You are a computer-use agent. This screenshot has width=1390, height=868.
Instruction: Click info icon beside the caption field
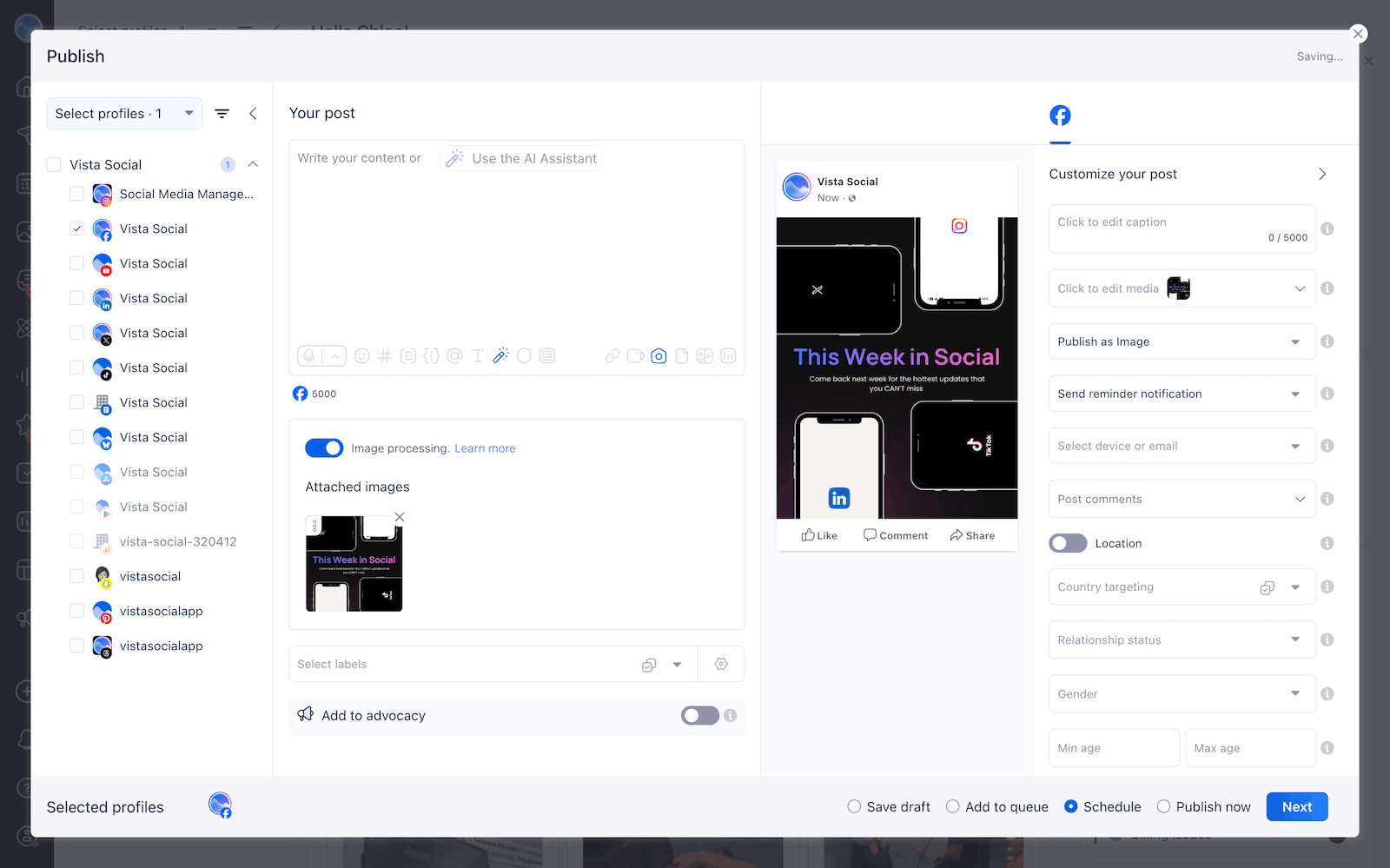[x=1327, y=229]
